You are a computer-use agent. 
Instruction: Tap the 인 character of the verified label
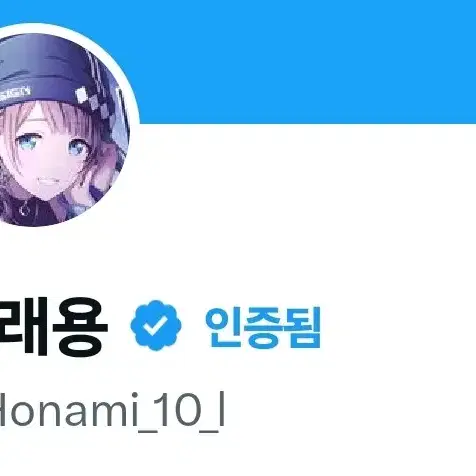coord(223,327)
